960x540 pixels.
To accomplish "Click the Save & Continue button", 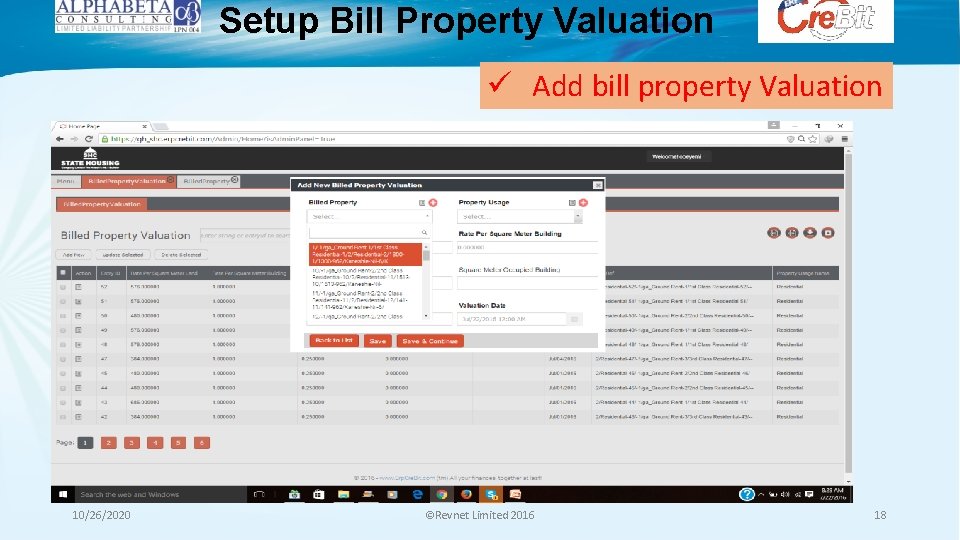I will click(x=430, y=341).
